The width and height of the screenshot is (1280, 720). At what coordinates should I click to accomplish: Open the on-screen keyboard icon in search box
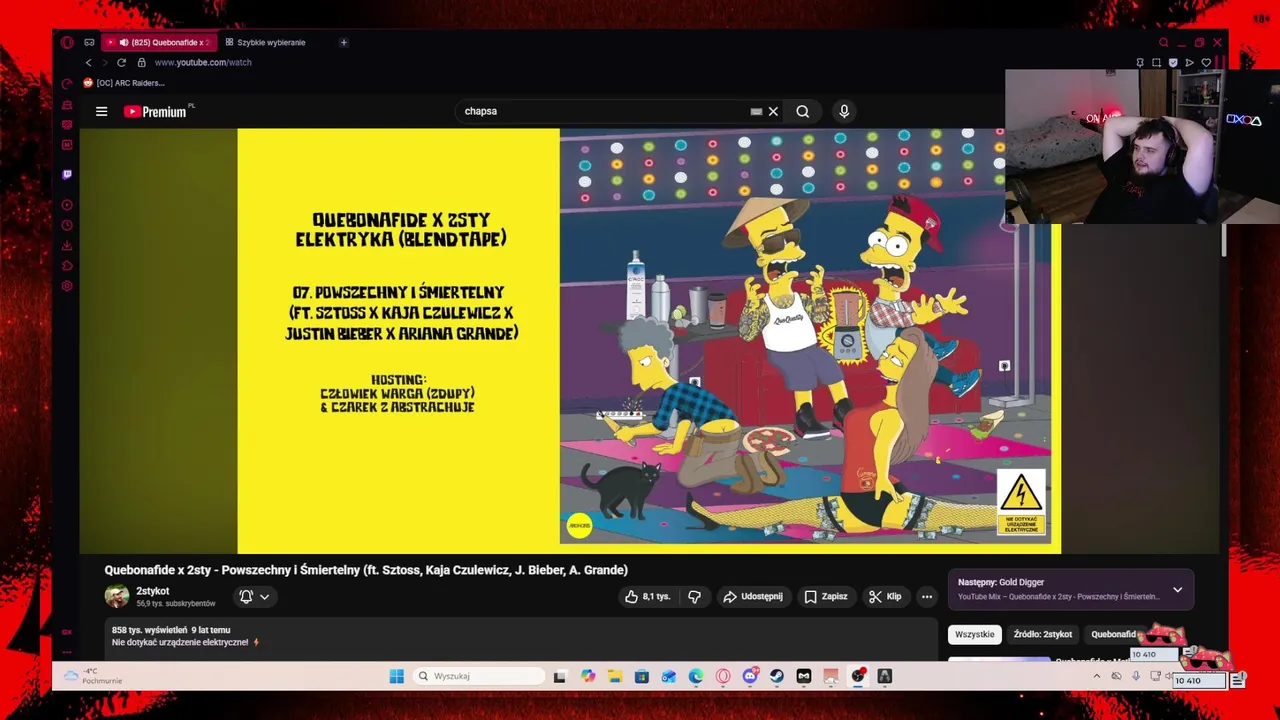pyautogui.click(x=756, y=111)
